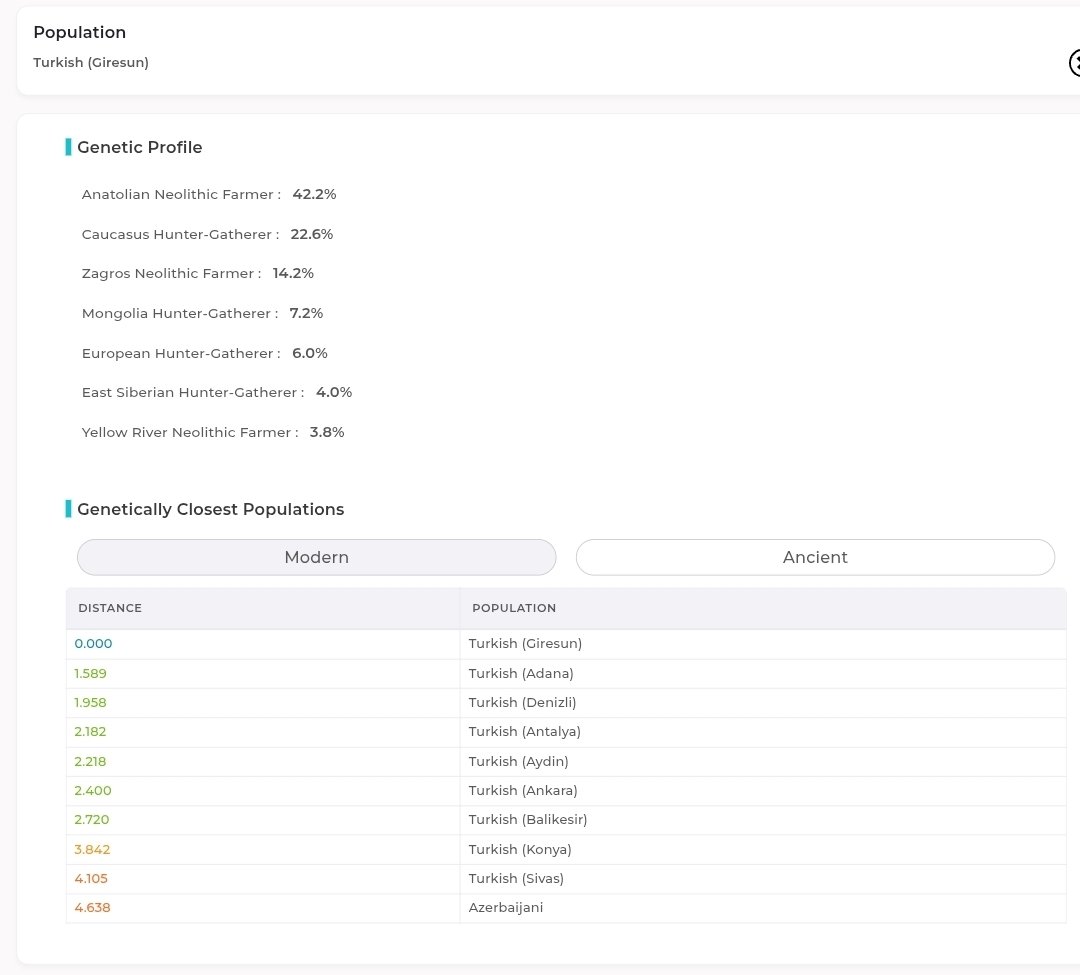Switch to the Ancient populations tab

(815, 557)
